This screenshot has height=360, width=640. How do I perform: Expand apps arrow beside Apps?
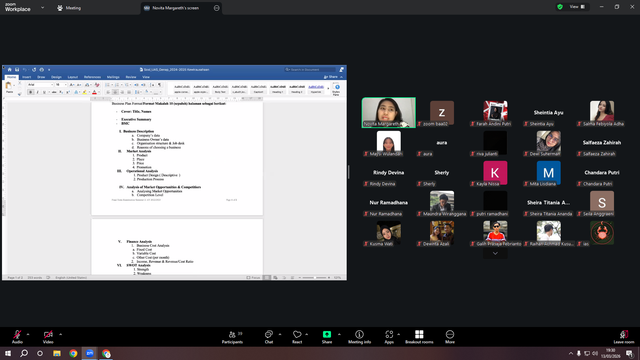[398, 334]
